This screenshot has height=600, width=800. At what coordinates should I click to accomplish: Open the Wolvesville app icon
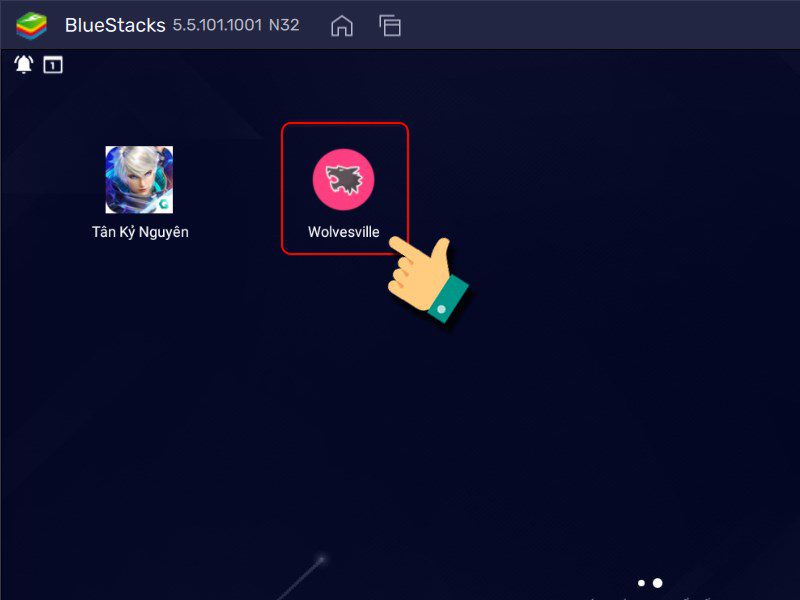click(343, 180)
